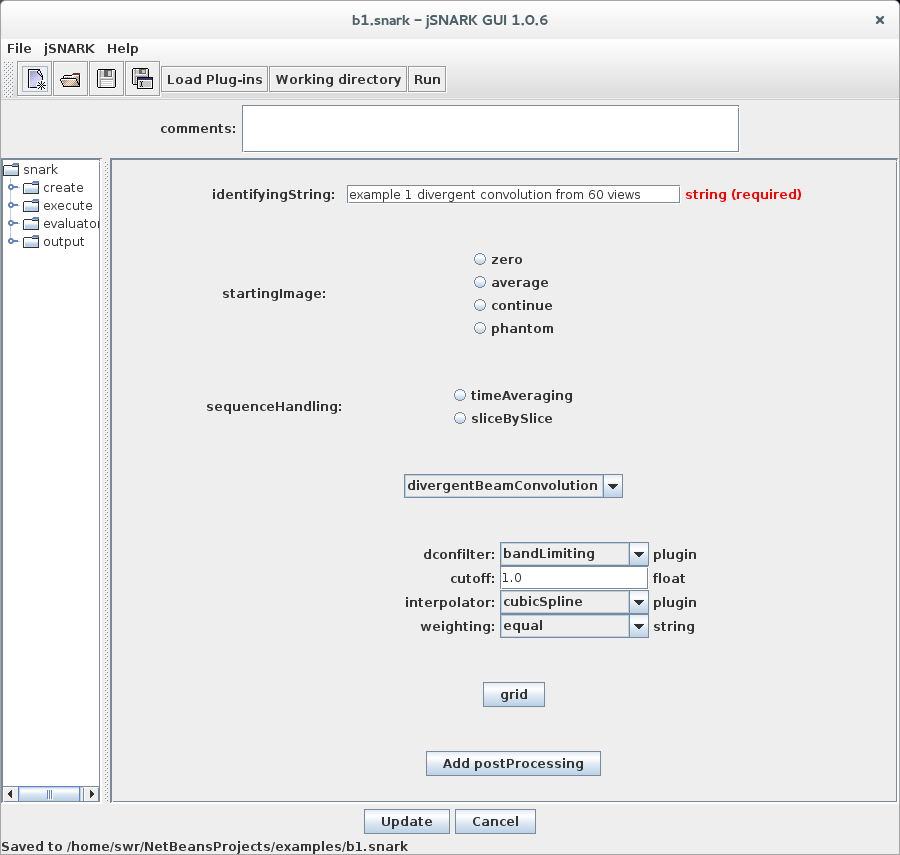Expand the create tree node
This screenshot has height=855, width=900.
pyautogui.click(x=12, y=188)
